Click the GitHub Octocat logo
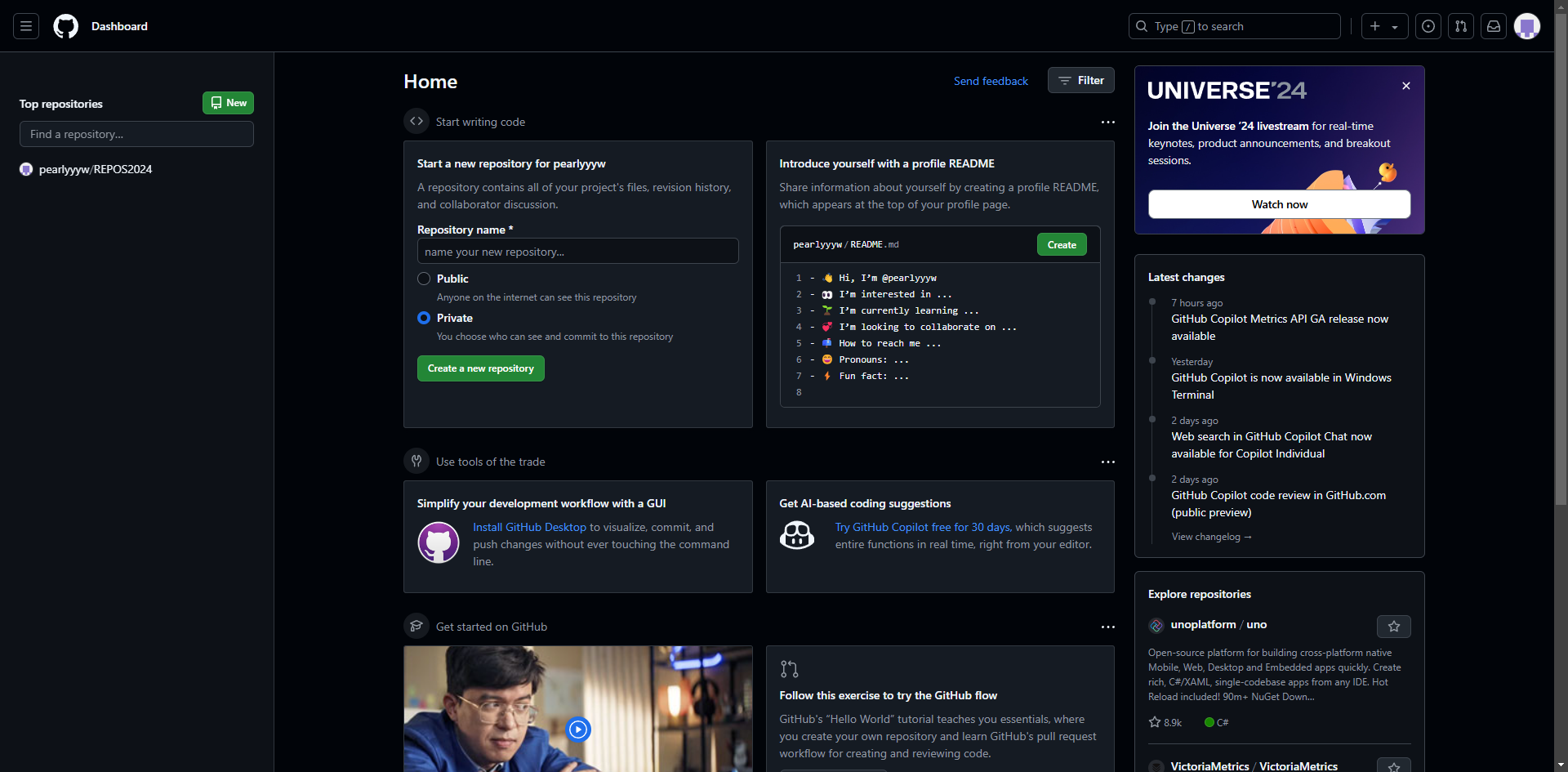This screenshot has height=772, width=1568. coord(66,26)
